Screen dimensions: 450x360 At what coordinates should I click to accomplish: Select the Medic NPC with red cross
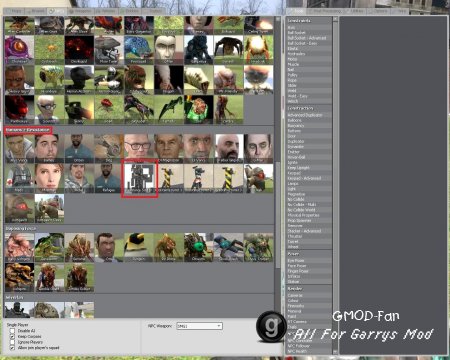[x=20, y=178]
